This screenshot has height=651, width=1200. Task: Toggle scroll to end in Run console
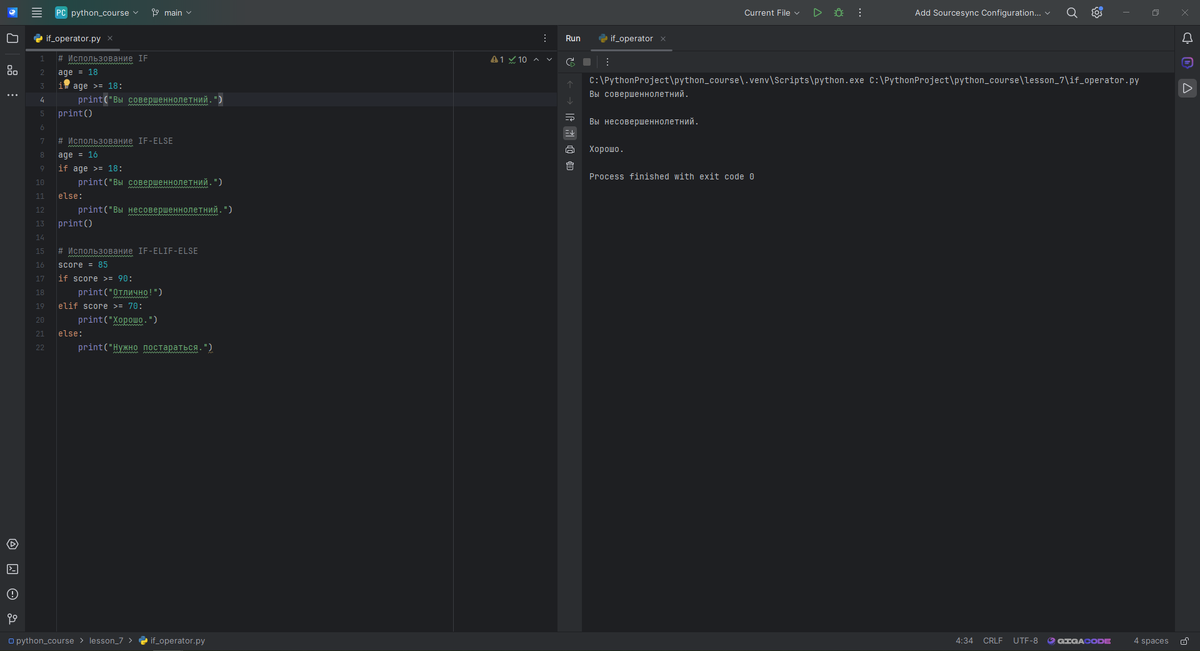tap(570, 133)
